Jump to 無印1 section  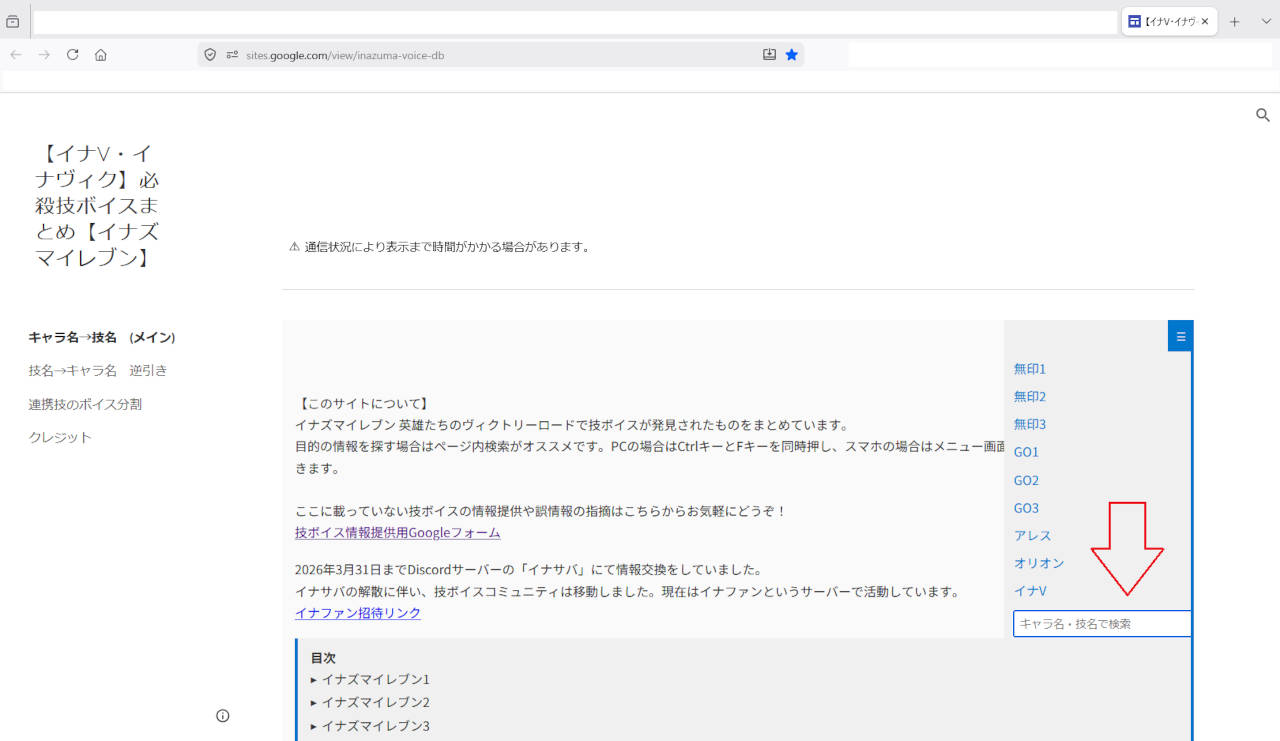point(1030,369)
